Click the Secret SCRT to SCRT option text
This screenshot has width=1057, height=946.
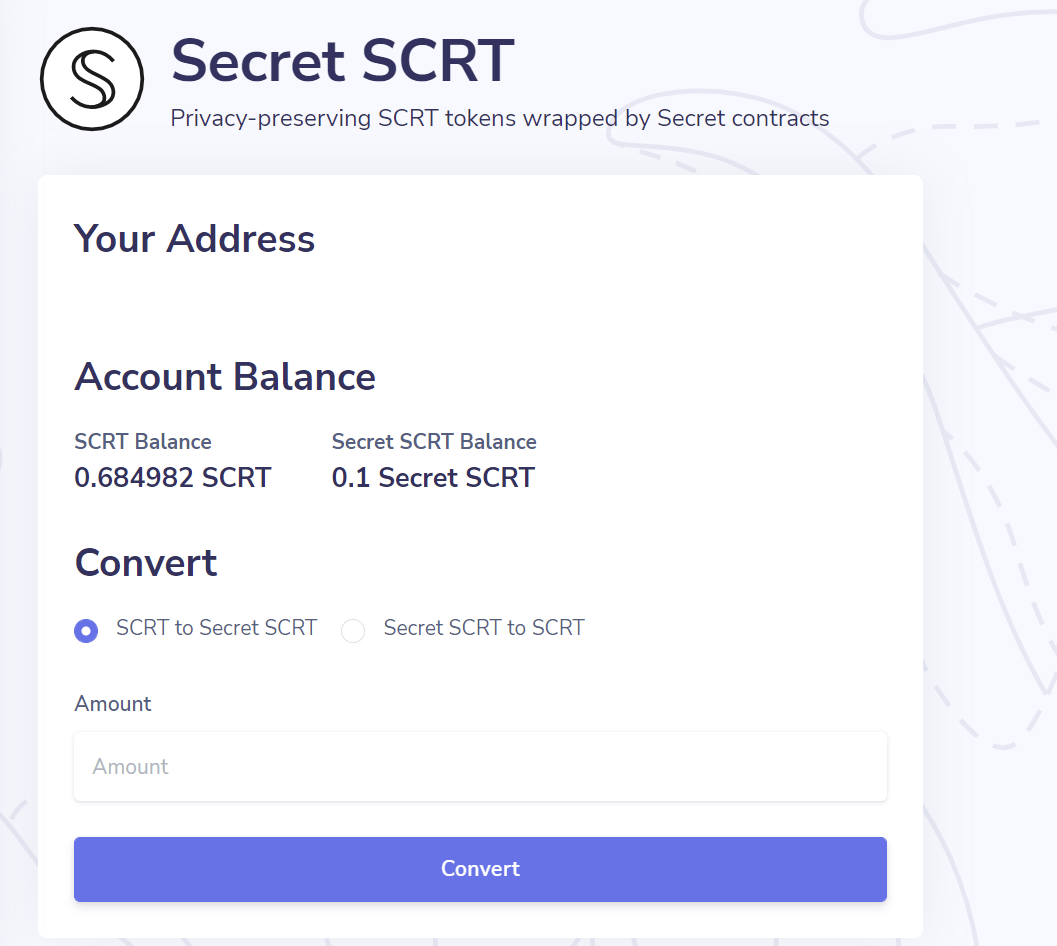484,628
